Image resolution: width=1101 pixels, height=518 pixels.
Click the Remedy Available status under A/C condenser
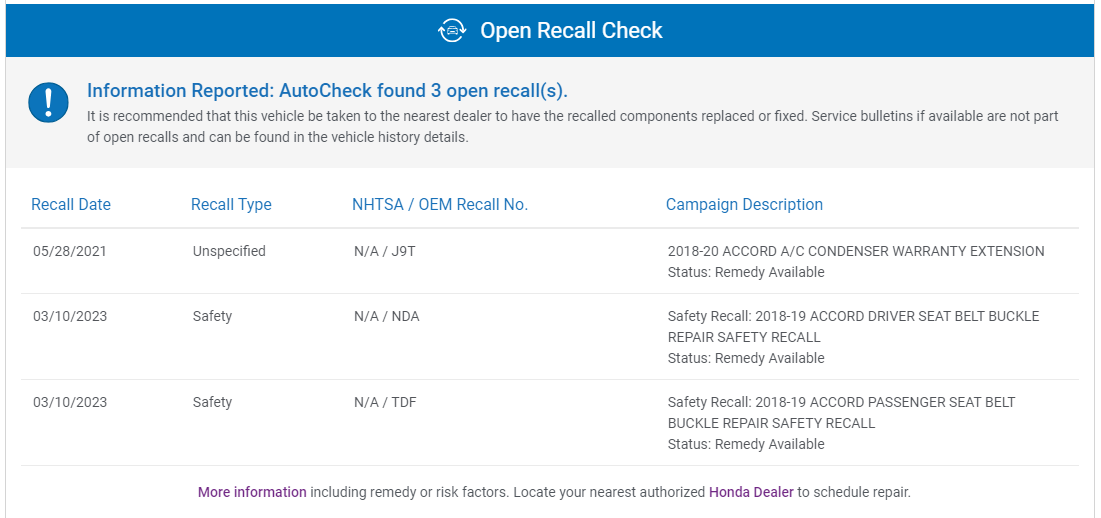[x=746, y=272]
